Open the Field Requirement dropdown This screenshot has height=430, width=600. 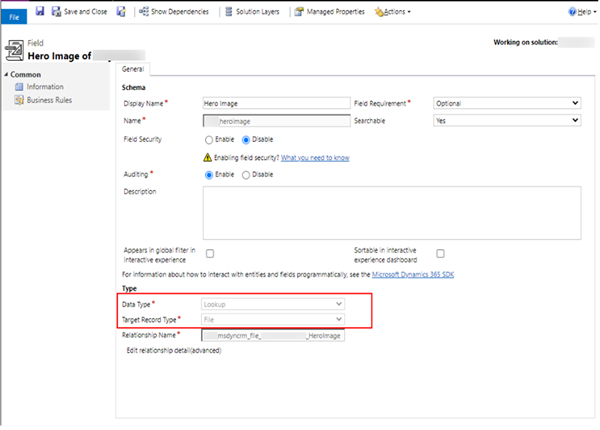(506, 103)
